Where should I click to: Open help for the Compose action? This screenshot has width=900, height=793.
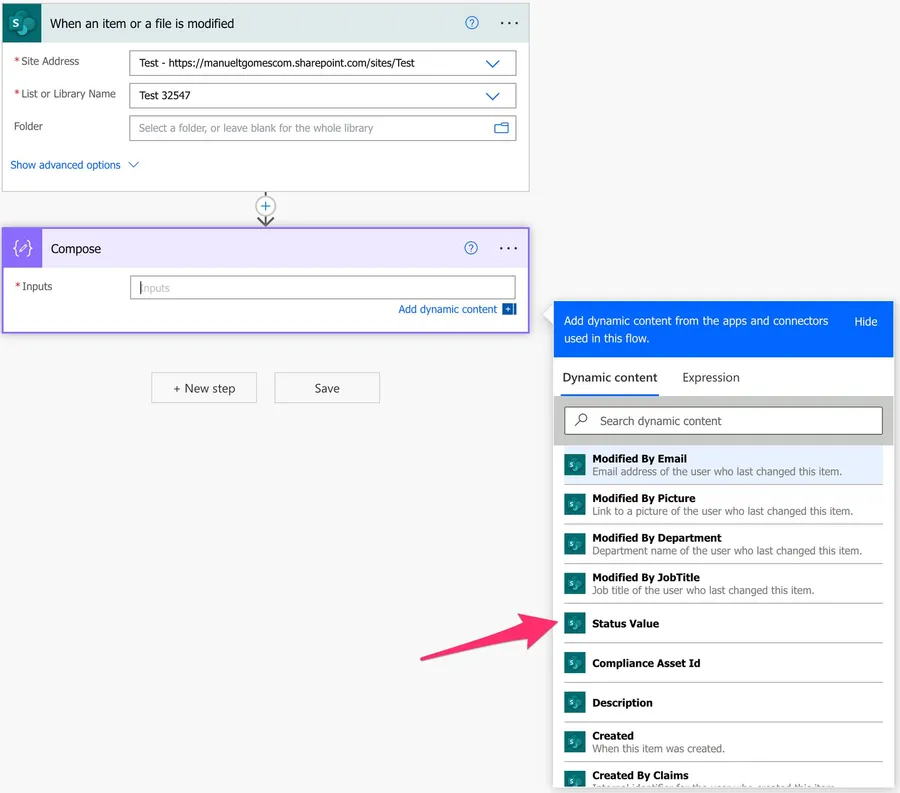tap(471, 249)
